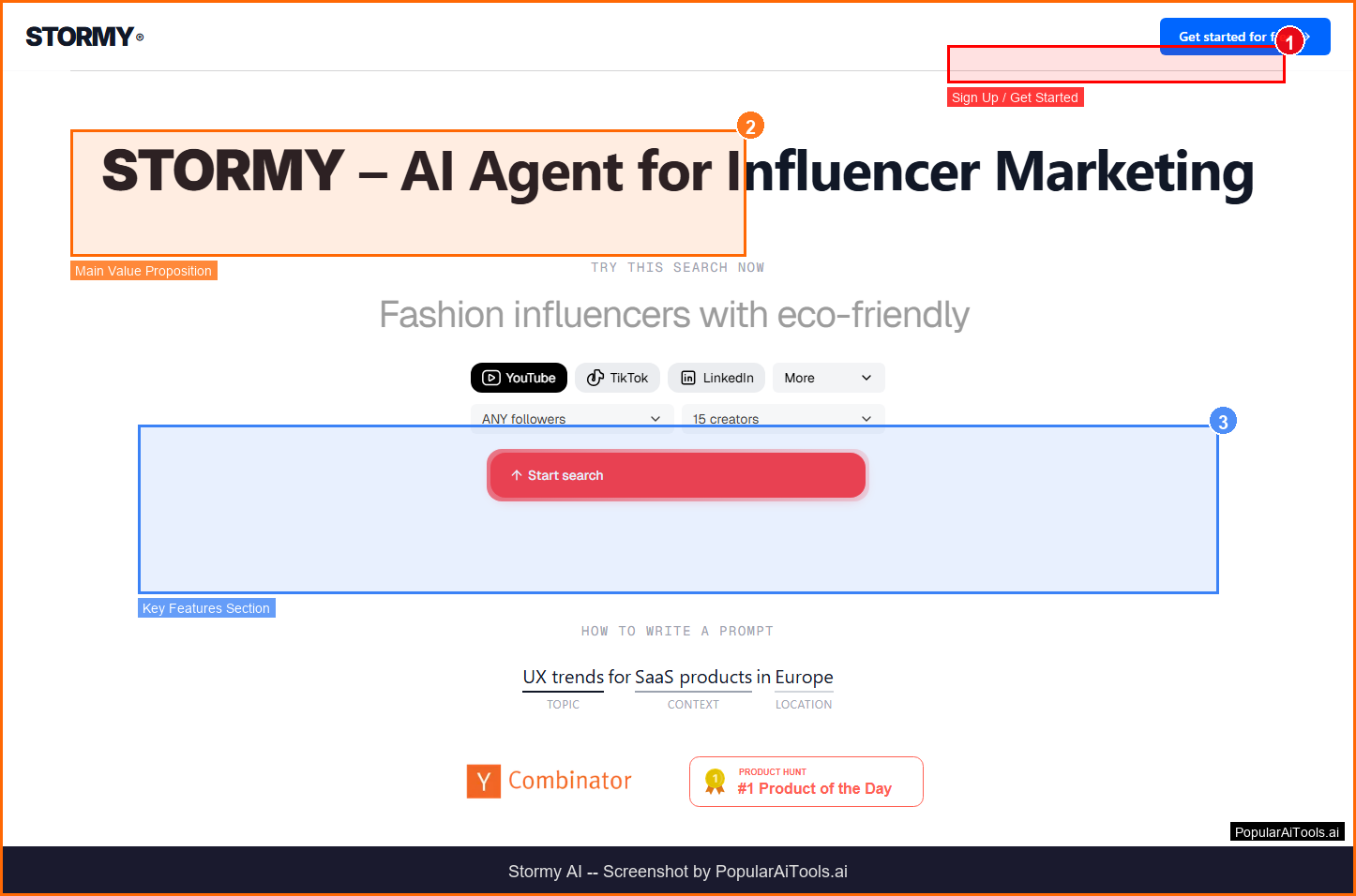Screen dimensions: 1356x896
Task: Click the Y Combinator square logo
Action: pyautogui.click(x=484, y=781)
